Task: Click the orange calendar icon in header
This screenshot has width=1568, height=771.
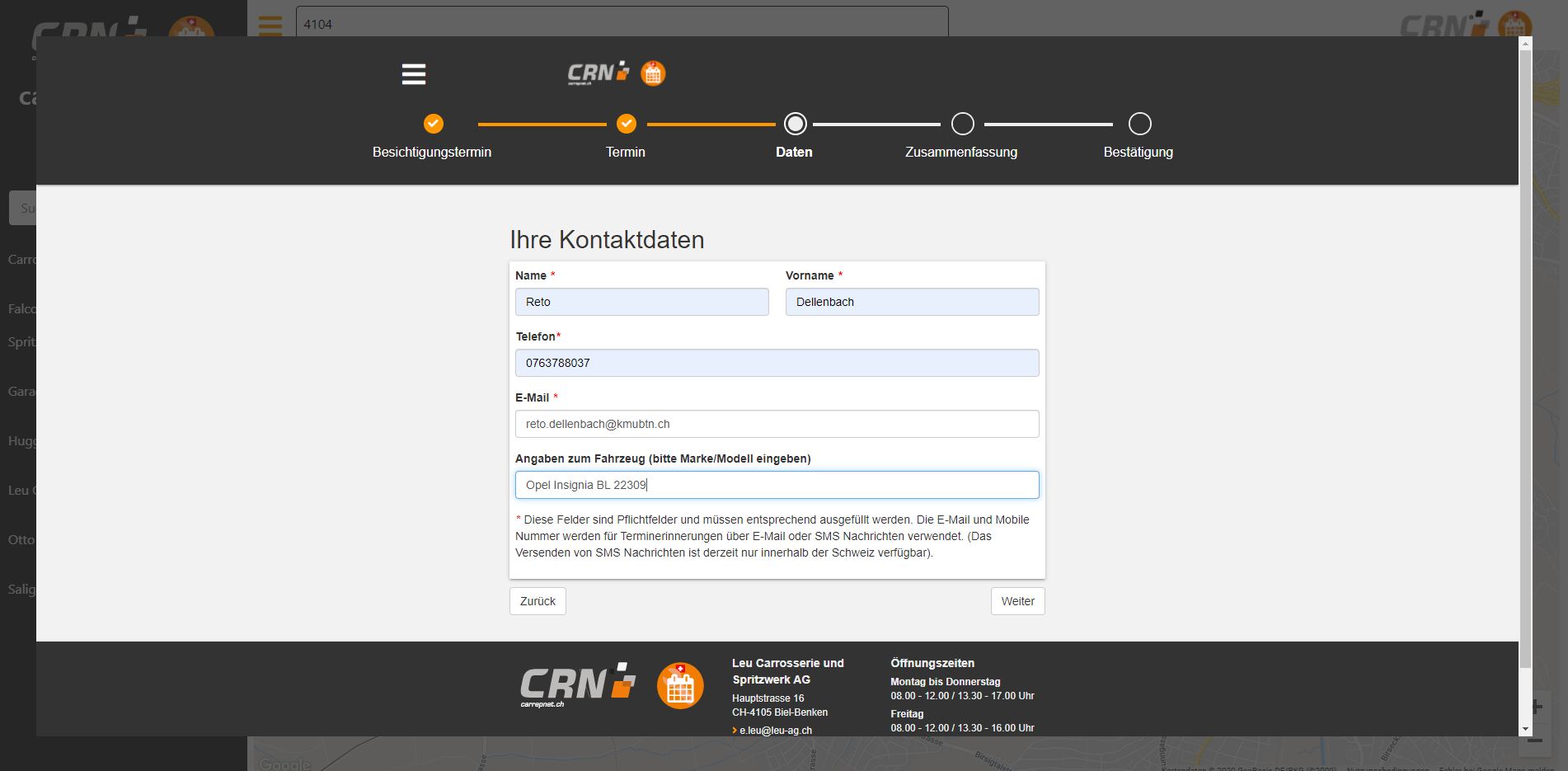Action: pos(653,73)
